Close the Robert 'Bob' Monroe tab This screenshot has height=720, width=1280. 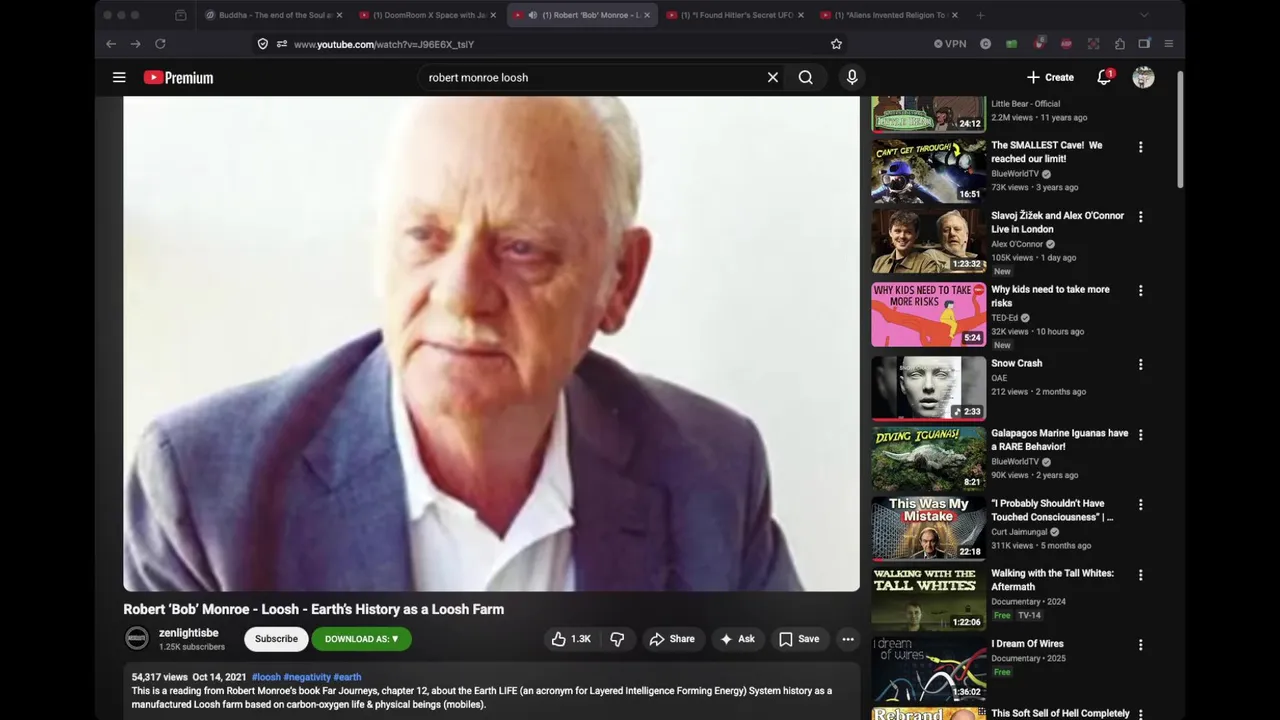pyautogui.click(x=647, y=15)
